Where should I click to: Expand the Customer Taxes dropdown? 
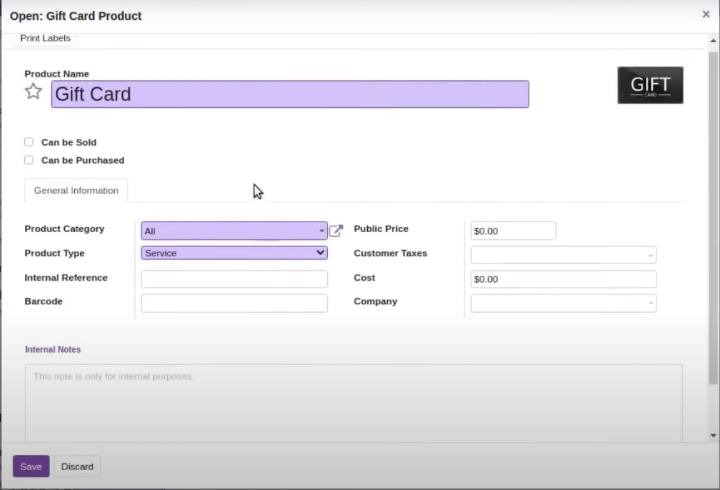coord(563,255)
